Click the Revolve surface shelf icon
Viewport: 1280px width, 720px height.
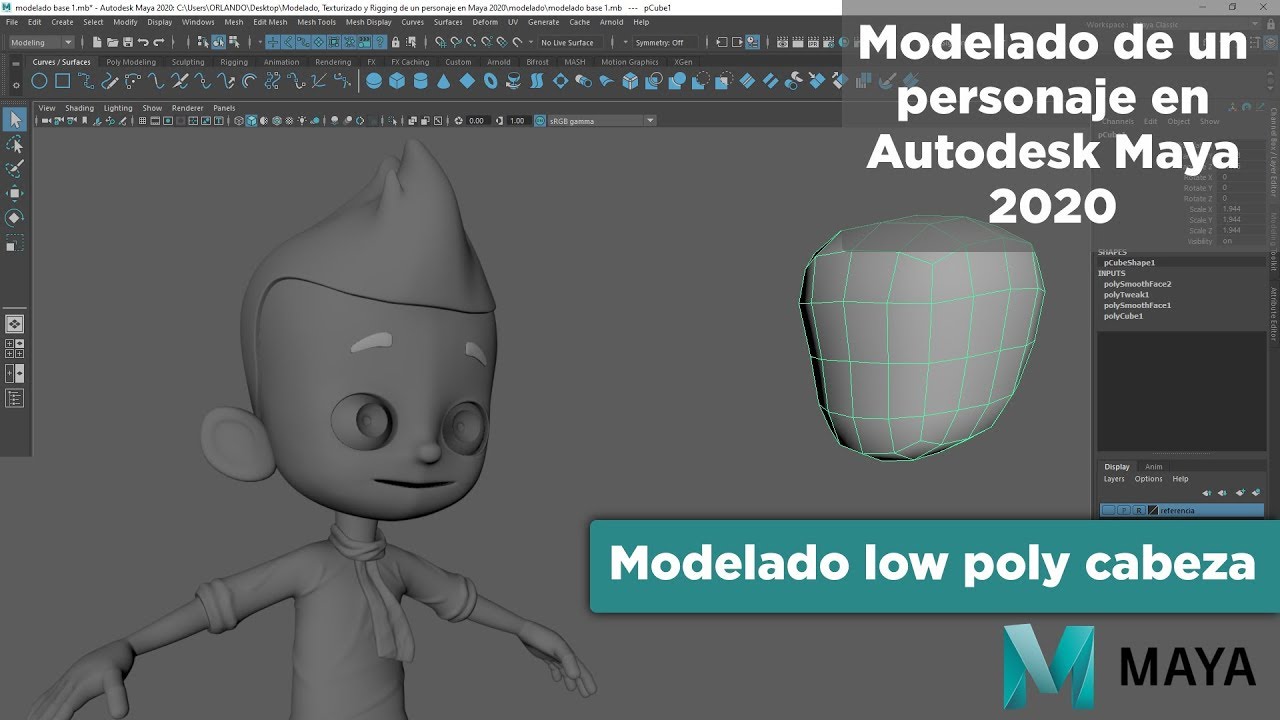click(x=513, y=81)
